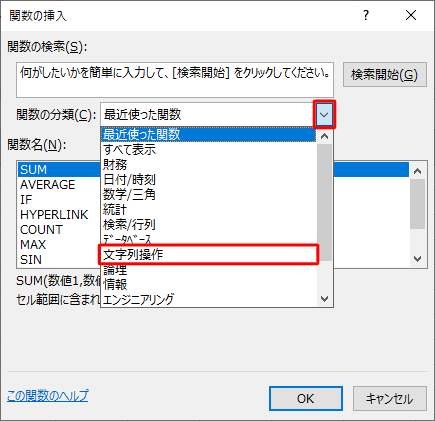The width and height of the screenshot is (435, 421).
Task: Select COUNT in the function list
Action: click(x=59, y=230)
